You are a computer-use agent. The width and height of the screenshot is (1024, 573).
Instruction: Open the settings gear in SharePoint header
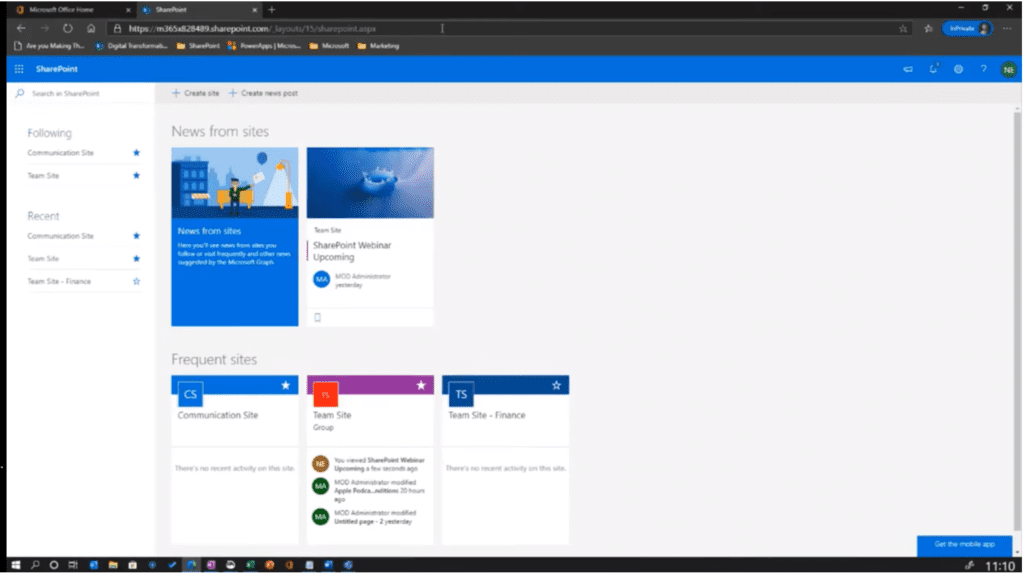click(x=958, y=69)
